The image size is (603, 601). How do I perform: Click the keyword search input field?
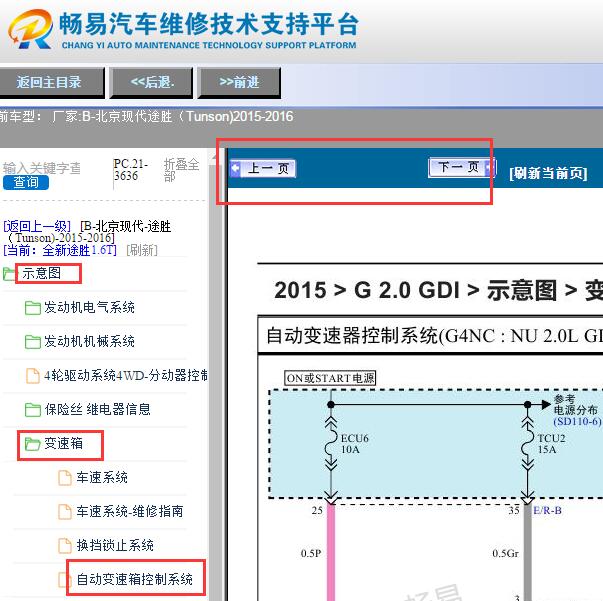[42, 168]
